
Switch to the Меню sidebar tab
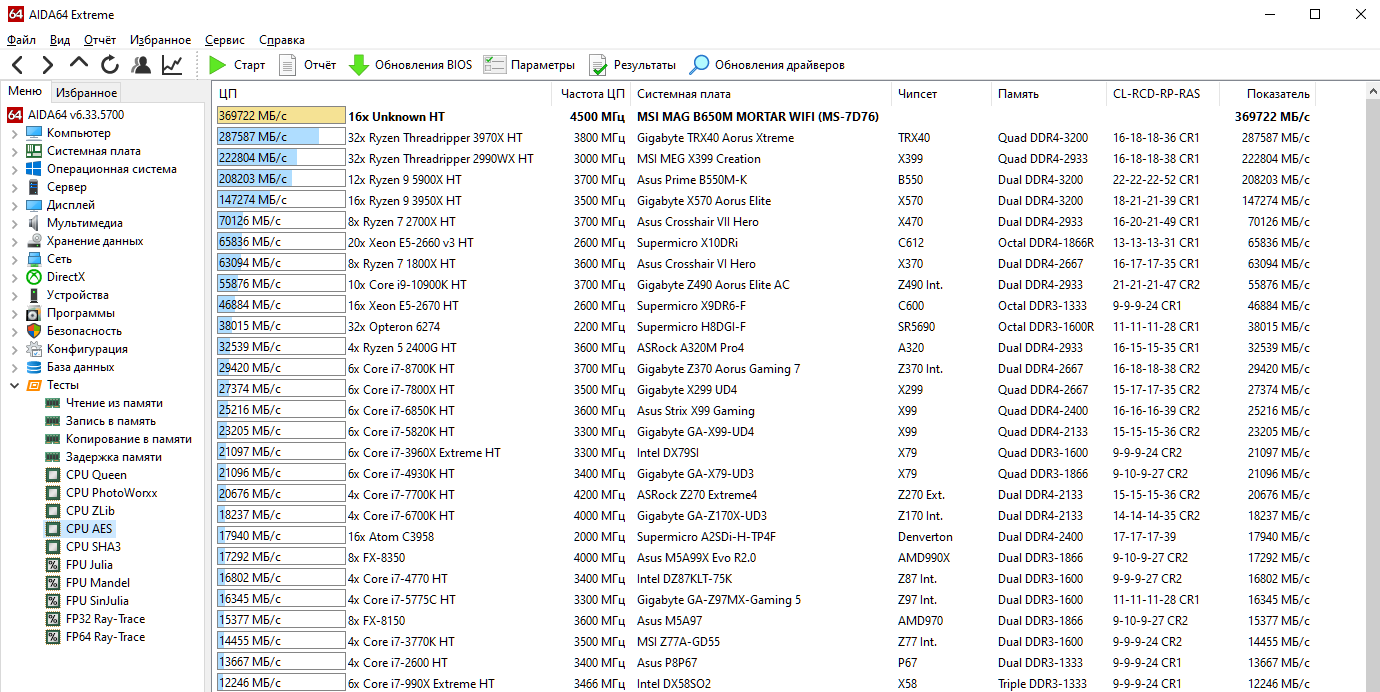tap(25, 92)
